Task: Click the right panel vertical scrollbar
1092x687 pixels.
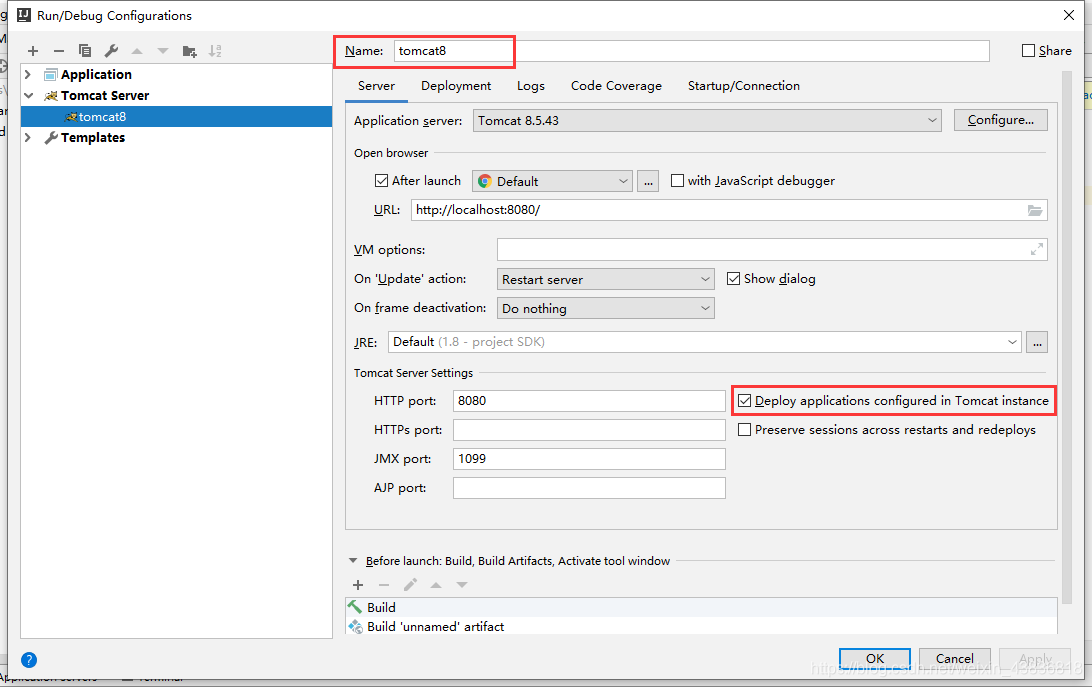Action: tap(1066, 338)
